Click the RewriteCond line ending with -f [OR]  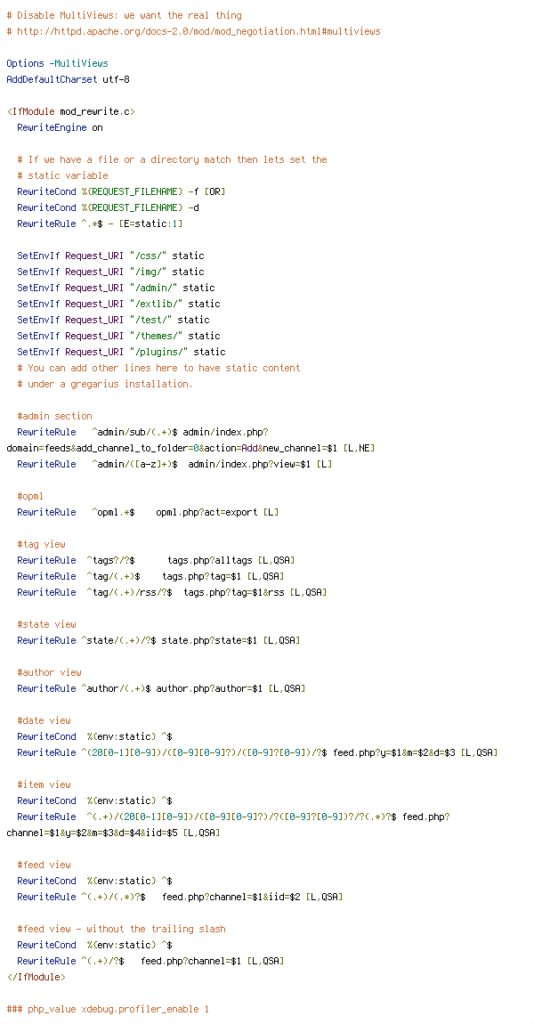coord(121,191)
